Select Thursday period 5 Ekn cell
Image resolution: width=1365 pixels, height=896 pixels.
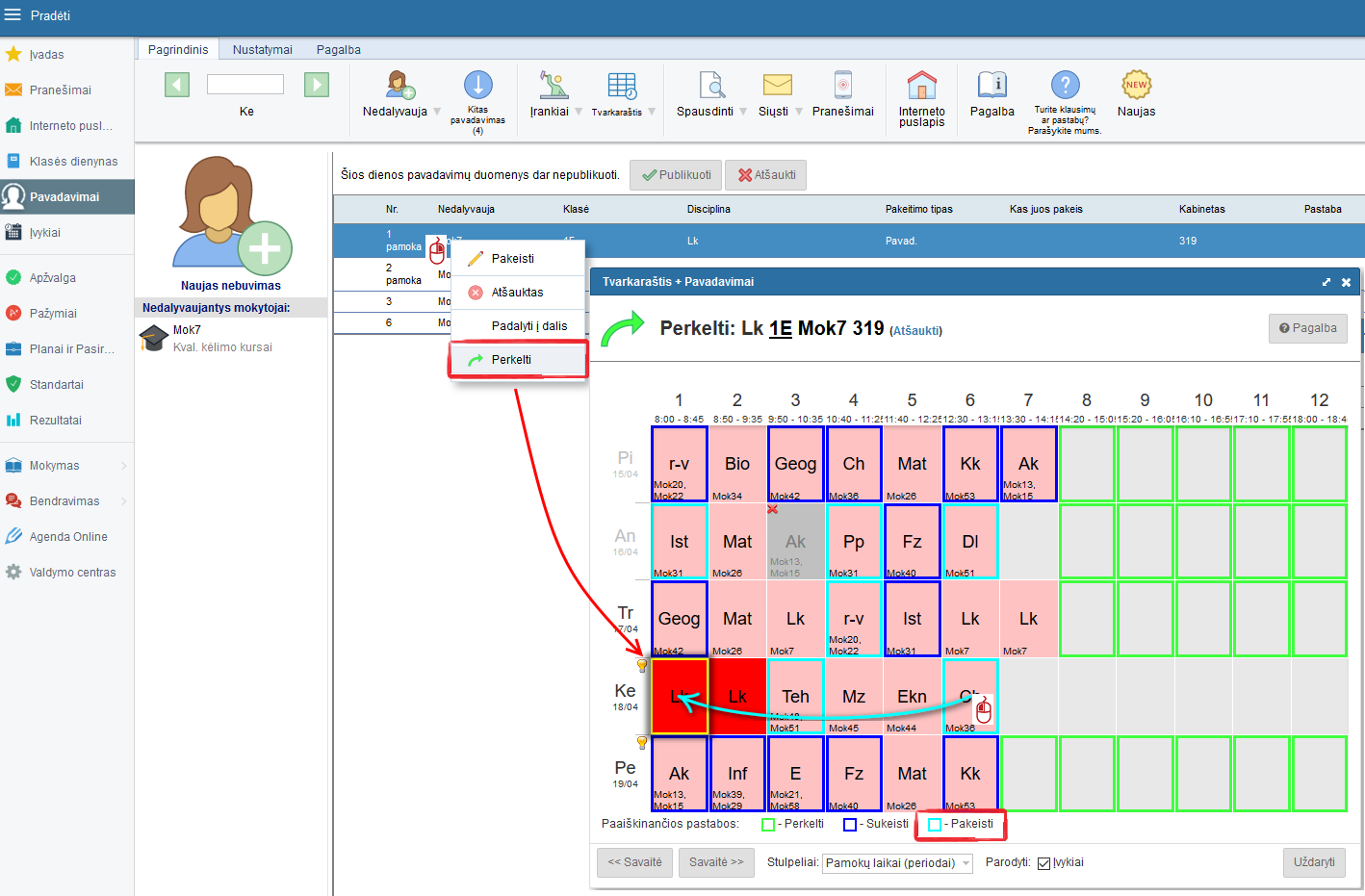(912, 697)
